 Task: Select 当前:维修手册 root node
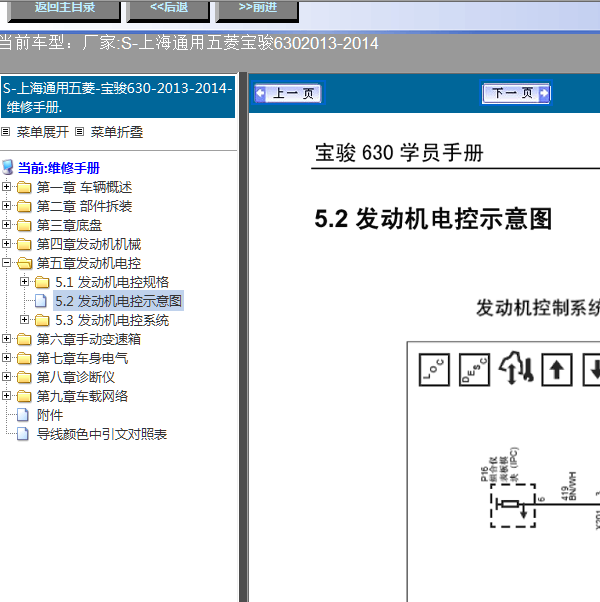pyautogui.click(x=59, y=168)
